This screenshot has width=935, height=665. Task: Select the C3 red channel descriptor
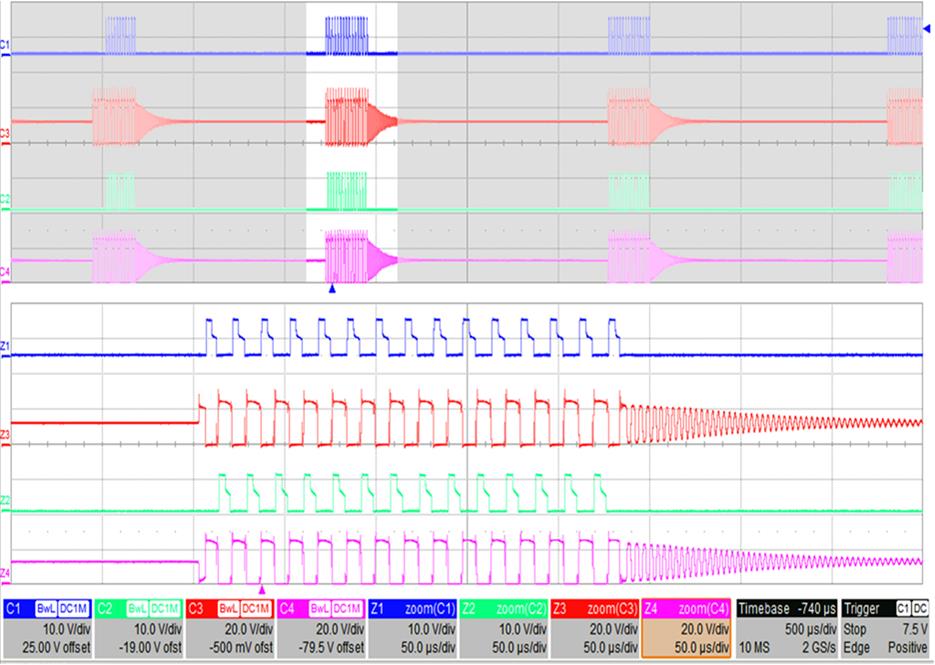tap(230, 628)
